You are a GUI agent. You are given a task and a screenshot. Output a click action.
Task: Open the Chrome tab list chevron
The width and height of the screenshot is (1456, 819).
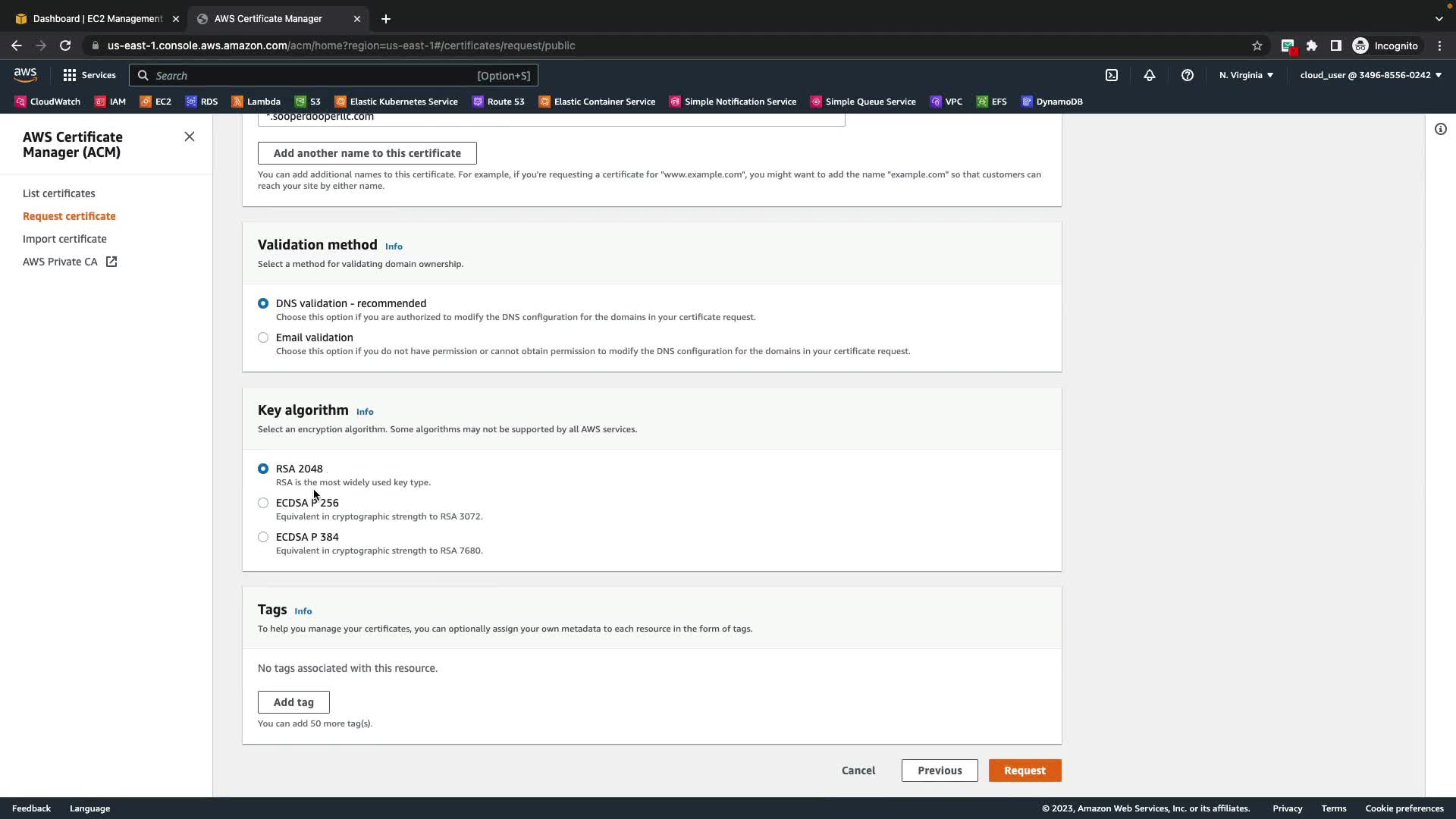1439,18
